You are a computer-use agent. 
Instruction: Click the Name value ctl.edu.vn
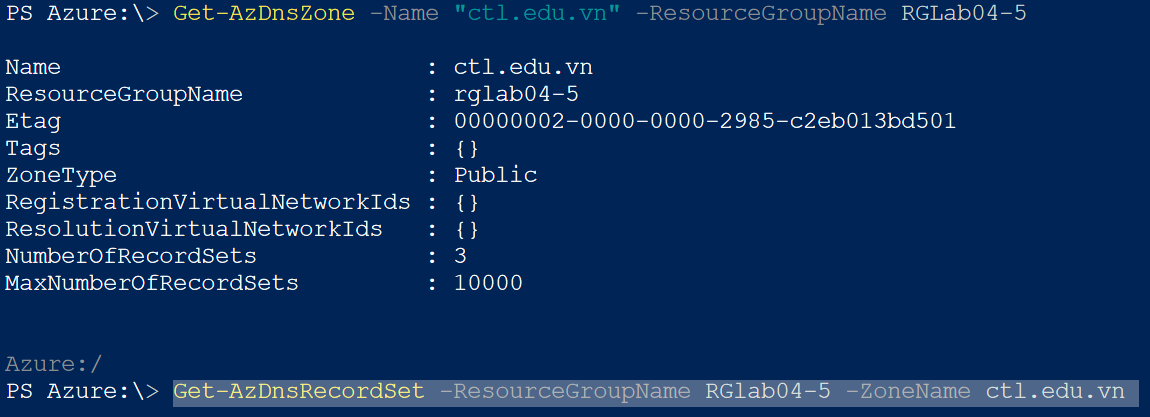coord(523,68)
